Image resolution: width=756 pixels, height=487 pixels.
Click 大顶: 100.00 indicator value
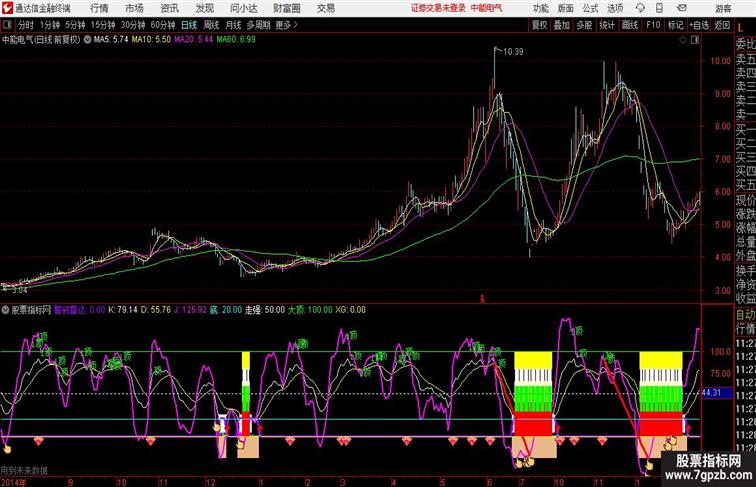[x=310, y=310]
